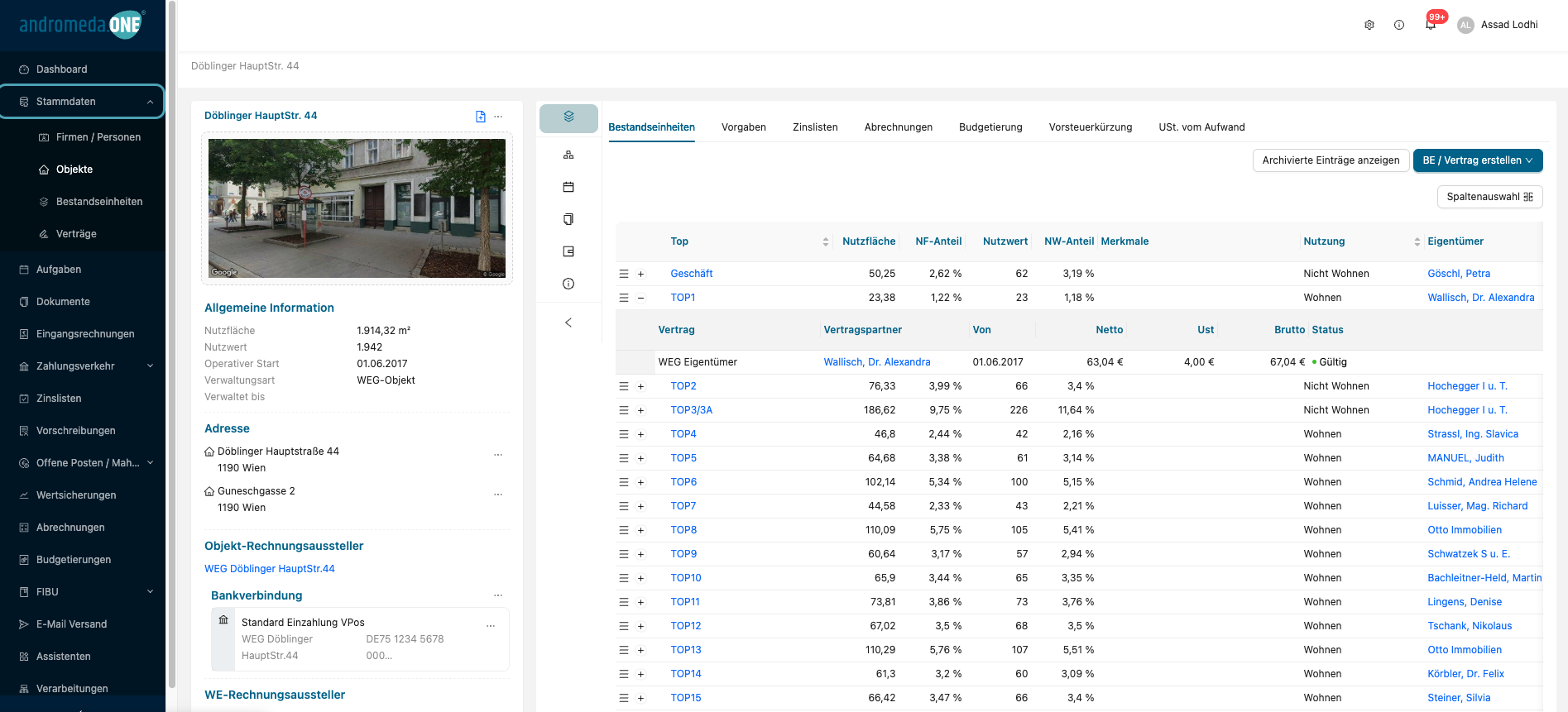This screenshot has width=1568, height=712.
Task: Open the settings gear icon
Action: [1369, 25]
